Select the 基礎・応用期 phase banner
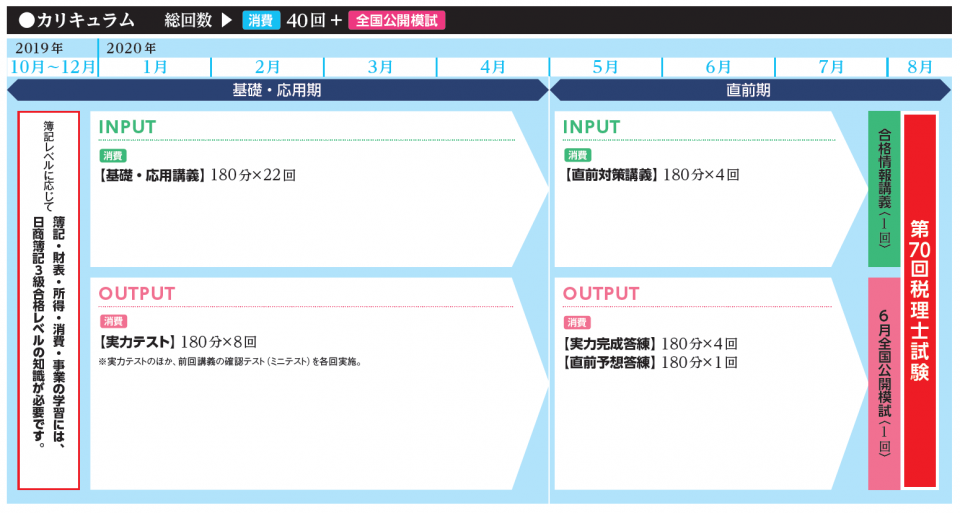The width and height of the screenshot is (960, 513). (x=277, y=90)
